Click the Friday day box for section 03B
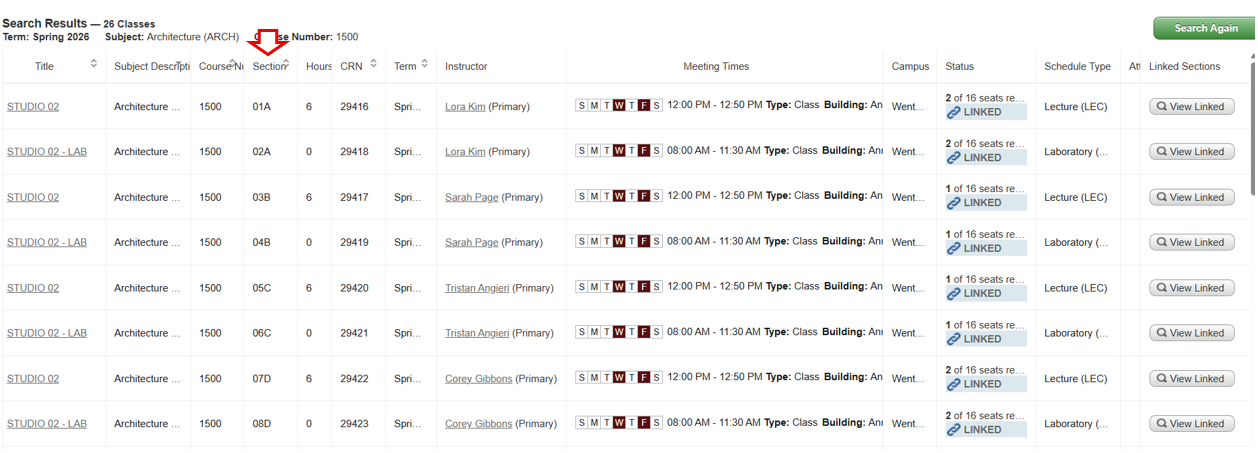Viewport: 1258px width, 453px height. coord(644,197)
